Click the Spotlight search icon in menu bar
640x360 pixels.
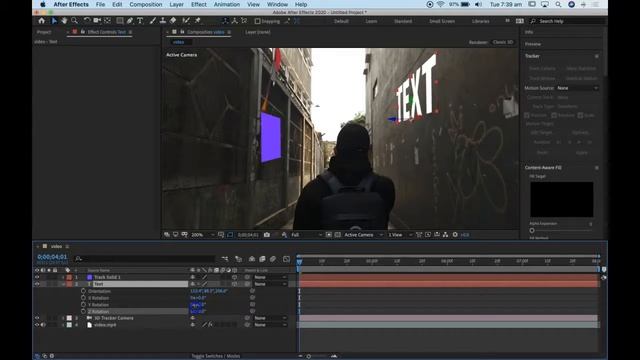(558, 4)
